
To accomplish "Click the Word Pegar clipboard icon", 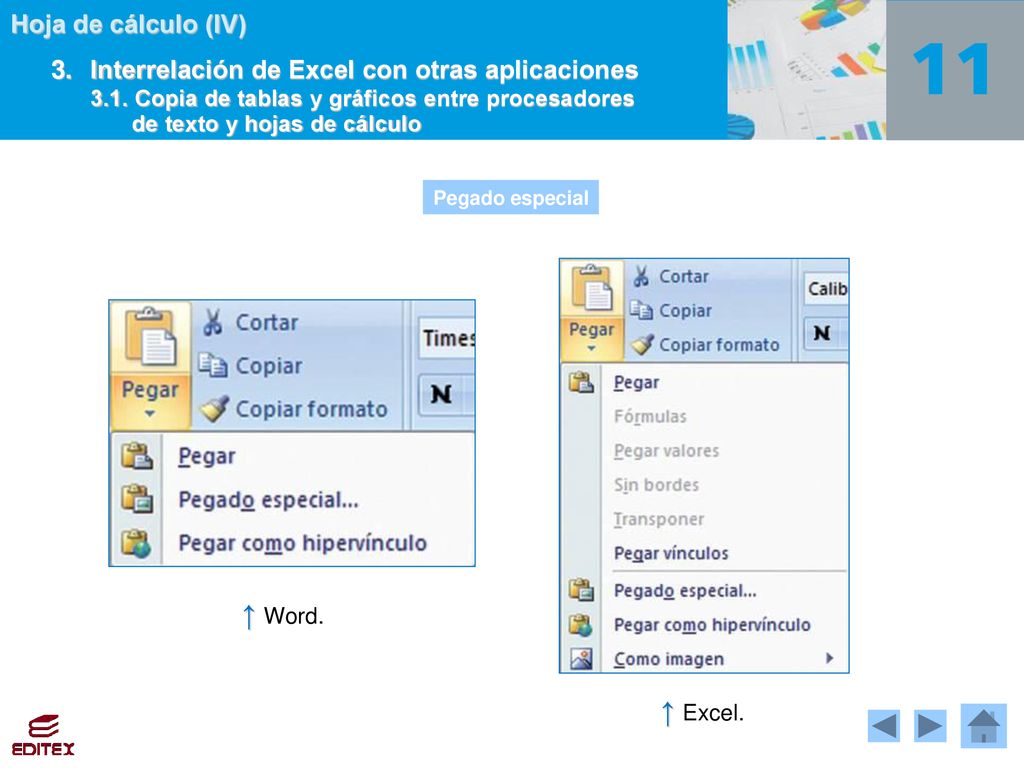I will (x=151, y=336).
